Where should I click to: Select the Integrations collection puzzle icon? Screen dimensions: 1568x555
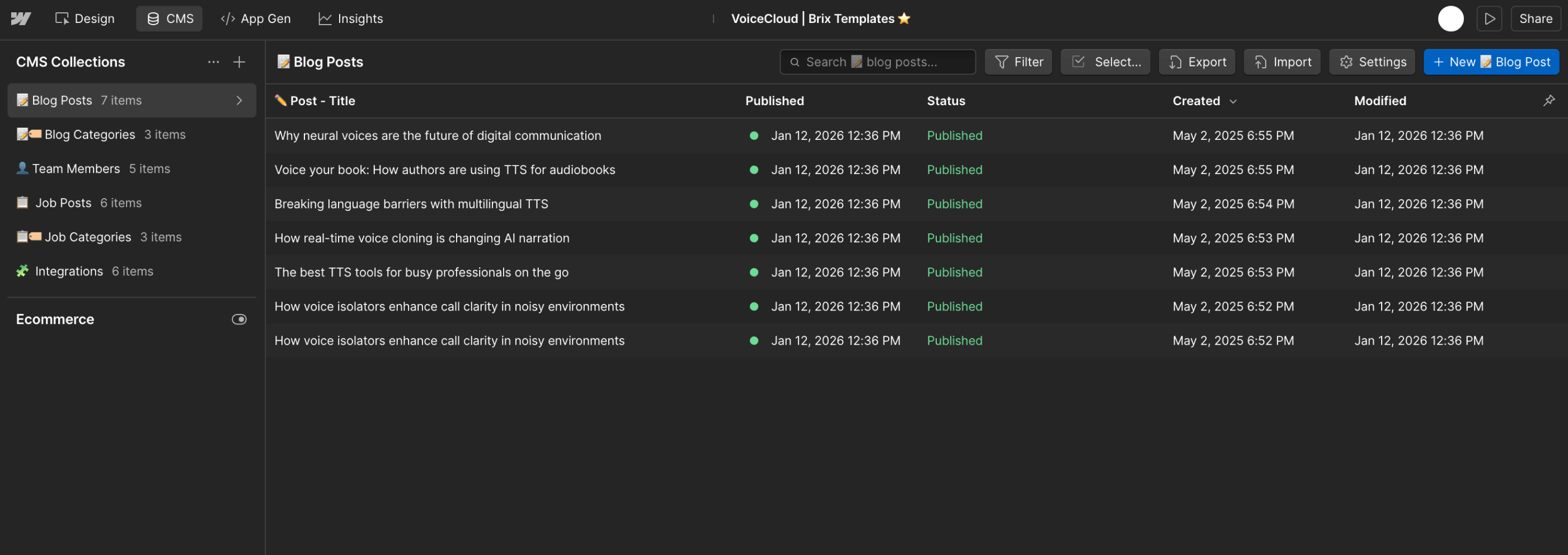click(22, 271)
